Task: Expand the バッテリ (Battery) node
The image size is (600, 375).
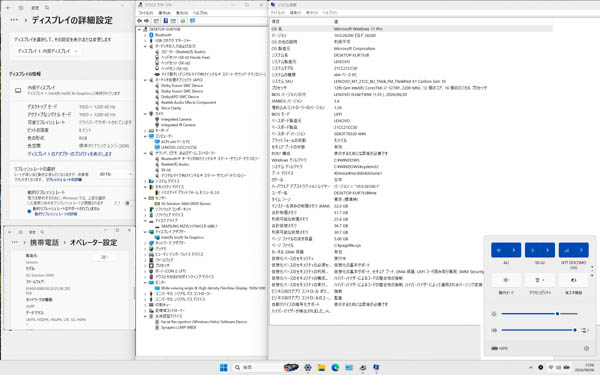Action: coord(145,249)
